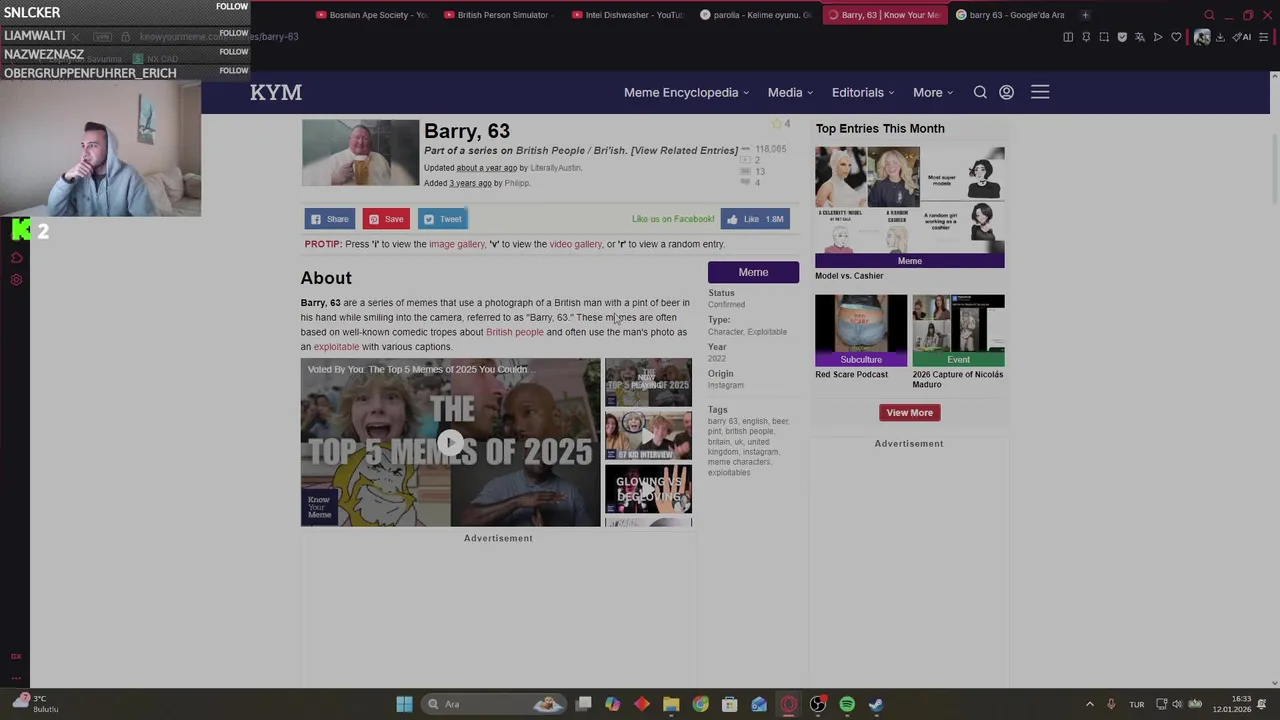Viewport: 1280px width, 720px height.
Task: Click the microphone tray icon
Action: tap(1111, 704)
